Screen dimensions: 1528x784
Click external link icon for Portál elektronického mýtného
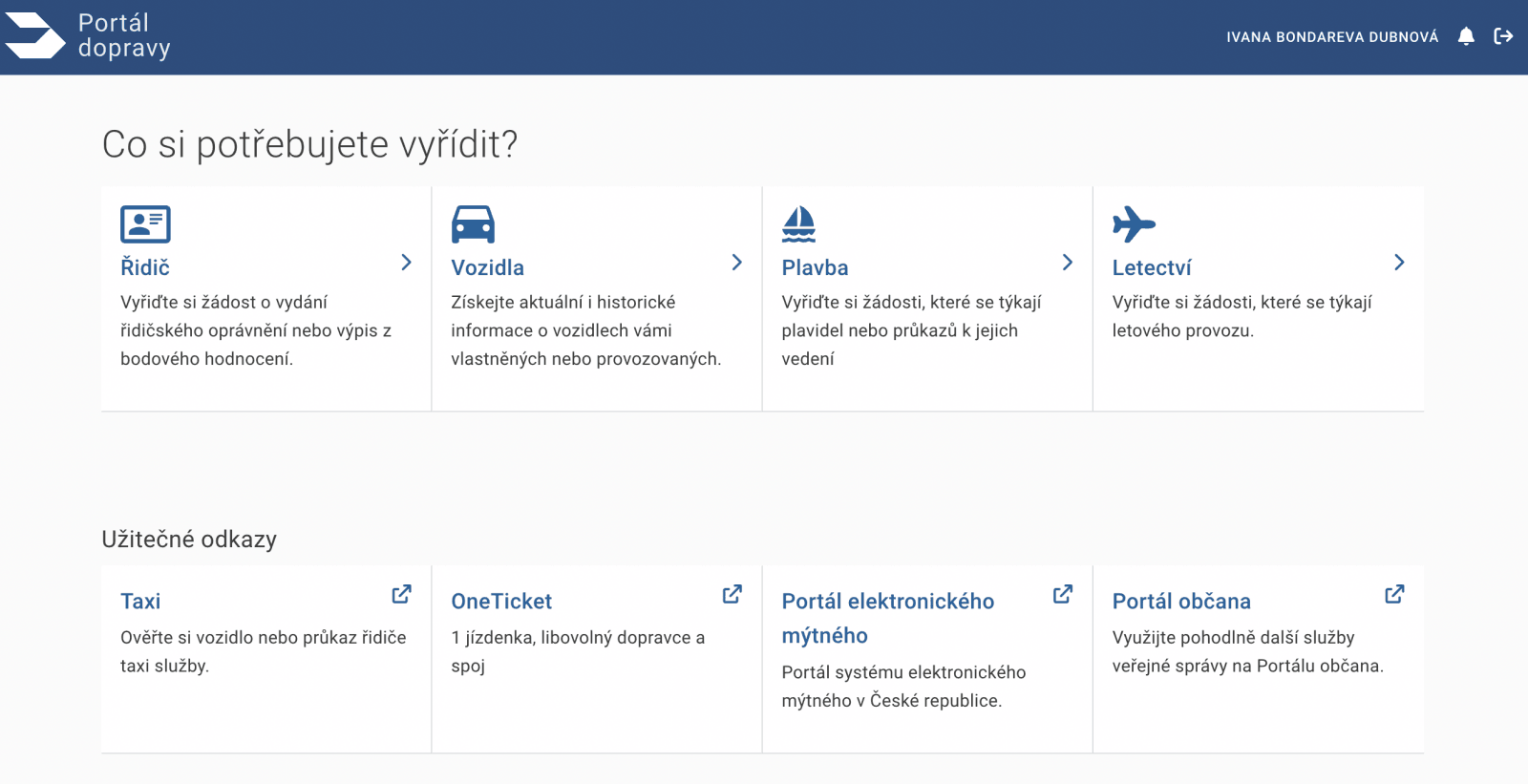(1063, 594)
